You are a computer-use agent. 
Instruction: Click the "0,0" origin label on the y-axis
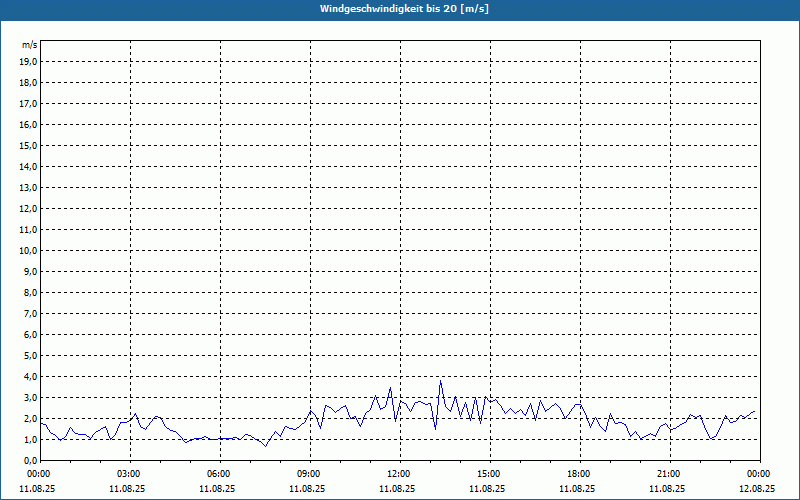(x=31, y=461)
